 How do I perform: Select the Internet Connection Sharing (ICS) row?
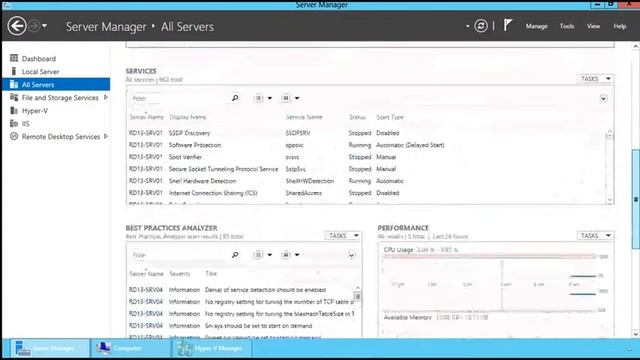pyautogui.click(x=366, y=193)
